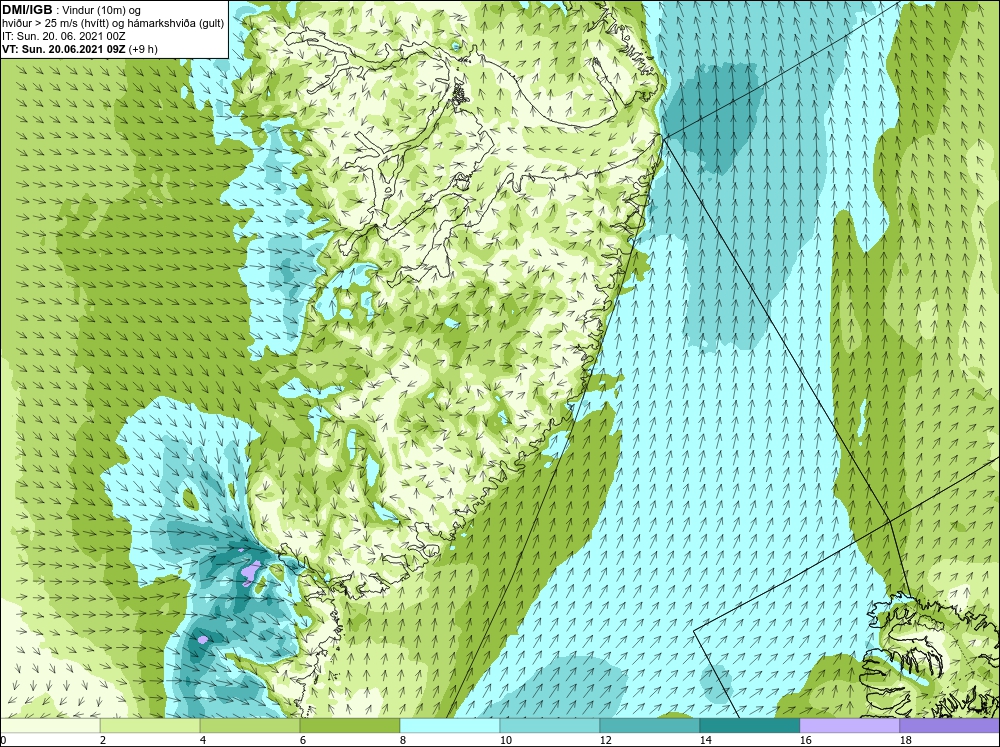Click the 16–18 m/s lavender legend swatch
The image size is (1000, 747).
pyautogui.click(x=849, y=725)
